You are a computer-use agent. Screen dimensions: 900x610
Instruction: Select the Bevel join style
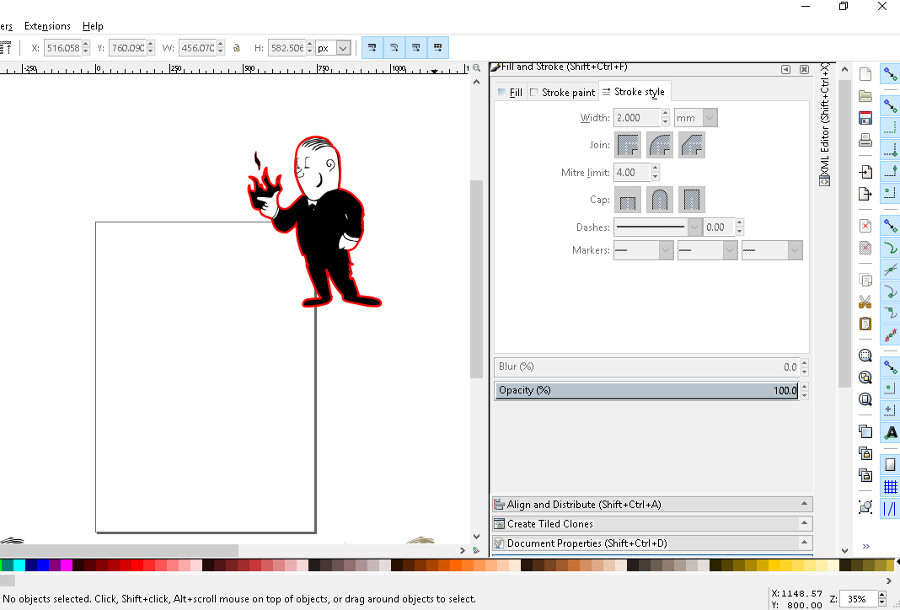691,145
